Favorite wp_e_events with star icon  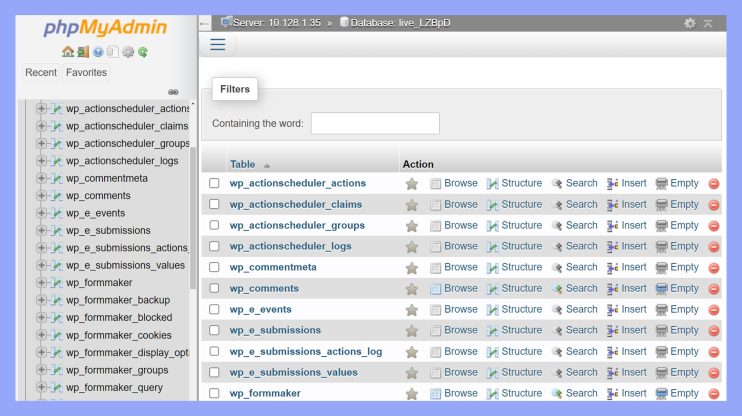point(412,310)
